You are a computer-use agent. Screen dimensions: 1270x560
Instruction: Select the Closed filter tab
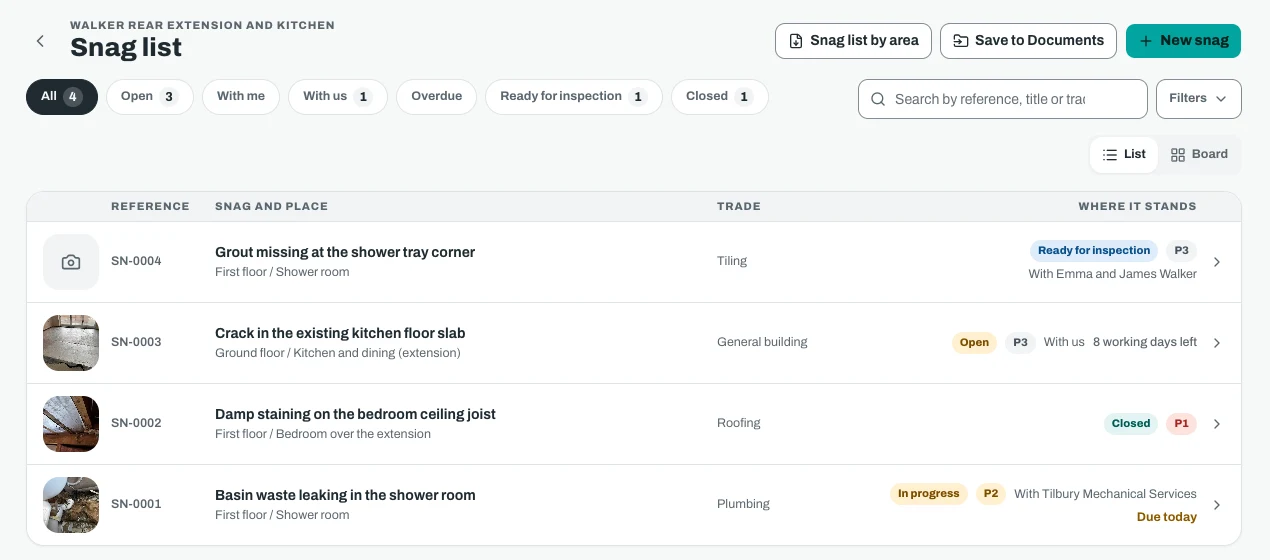tap(719, 97)
